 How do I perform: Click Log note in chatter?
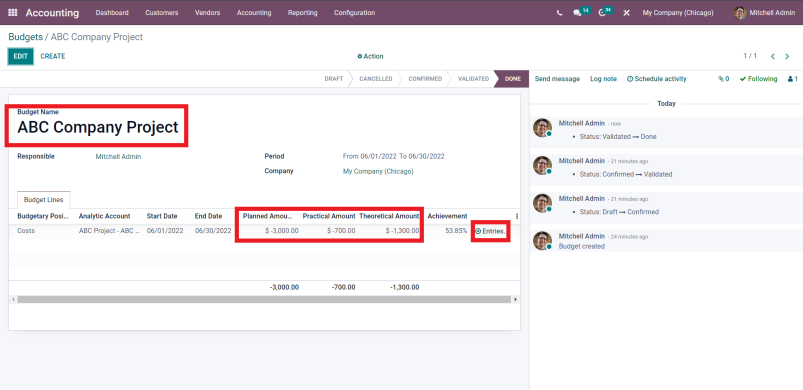coord(603,79)
